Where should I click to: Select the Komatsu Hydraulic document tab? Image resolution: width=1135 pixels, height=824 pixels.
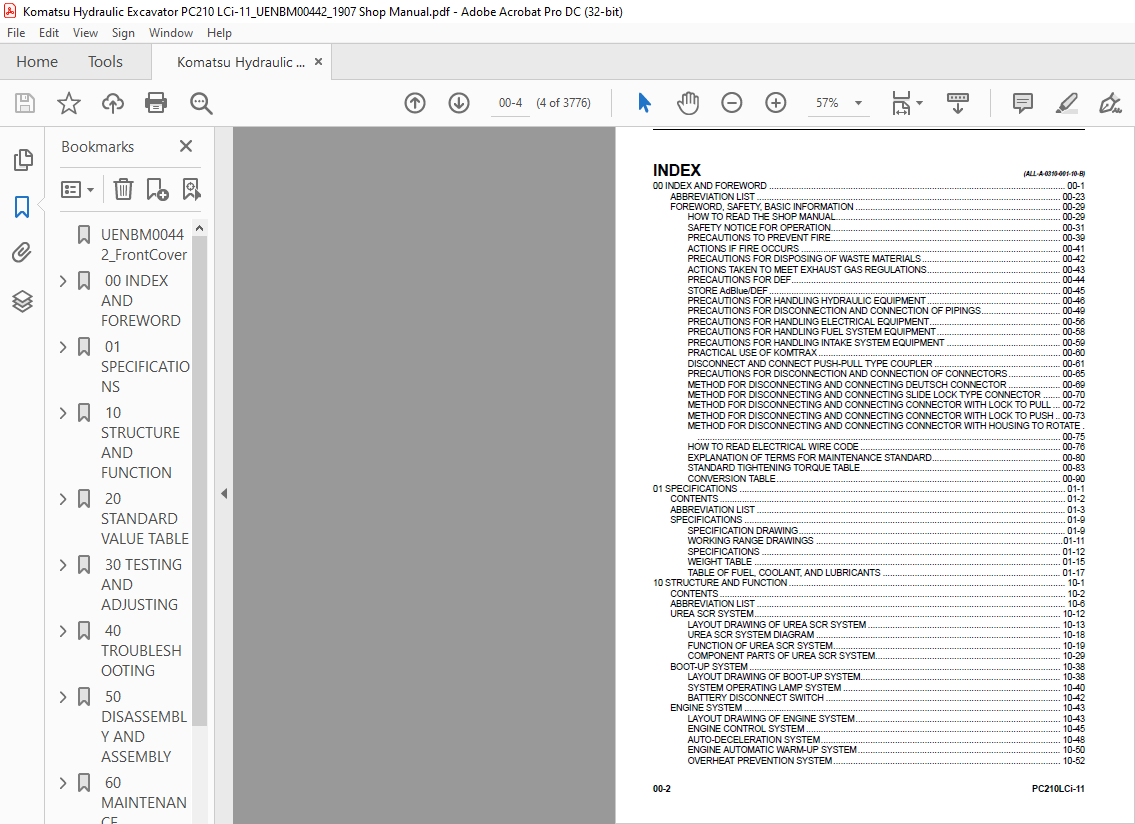tap(240, 62)
